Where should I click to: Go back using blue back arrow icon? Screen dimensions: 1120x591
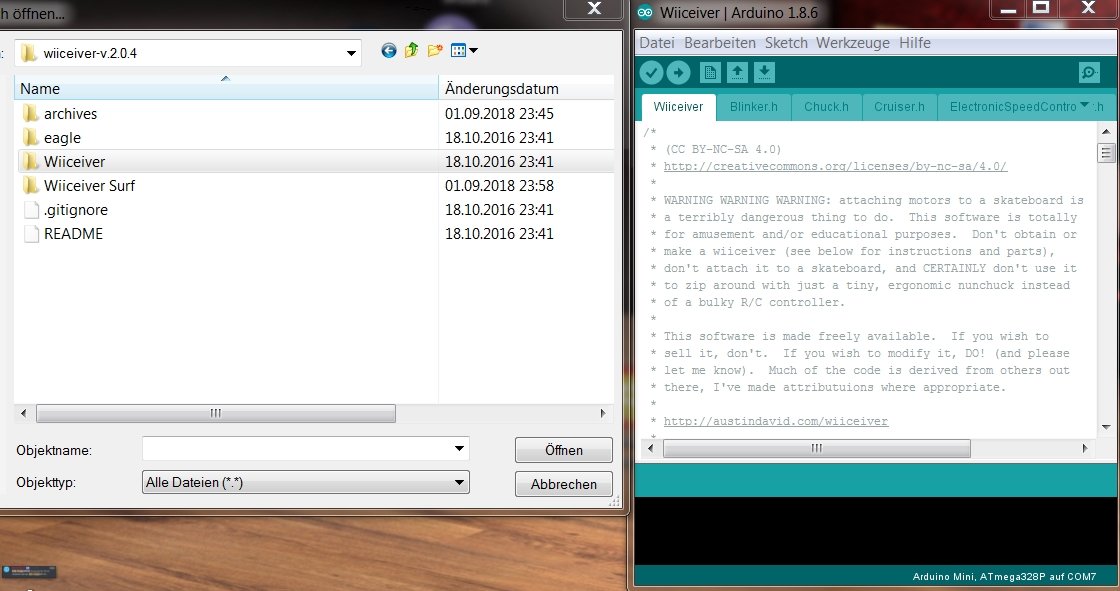389,51
